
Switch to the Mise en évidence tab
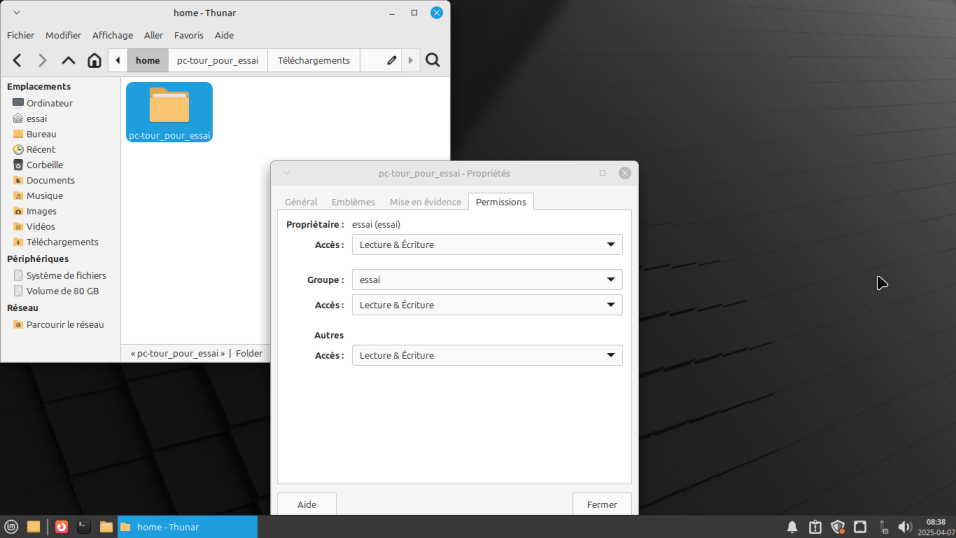tap(425, 202)
